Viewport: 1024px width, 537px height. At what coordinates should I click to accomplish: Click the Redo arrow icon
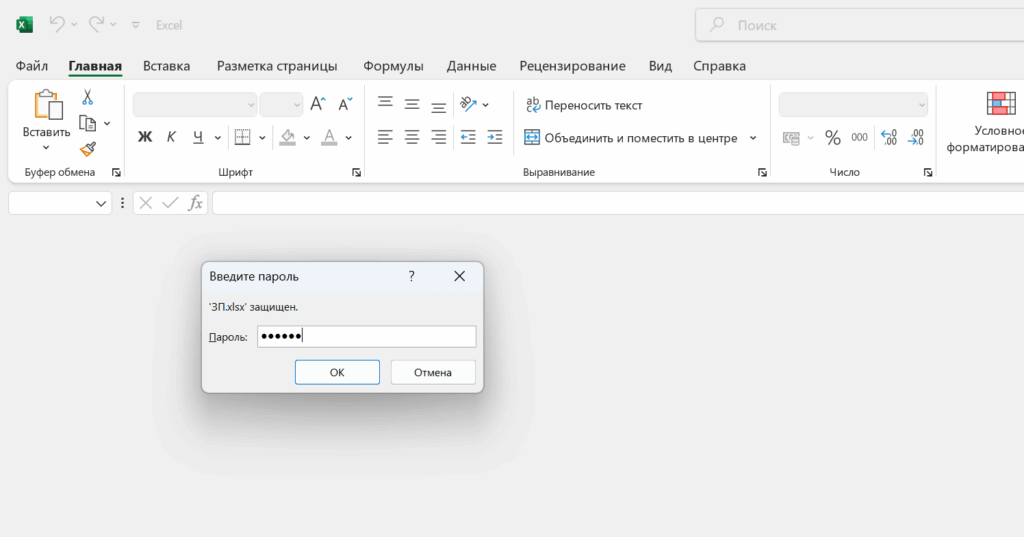coord(97,24)
